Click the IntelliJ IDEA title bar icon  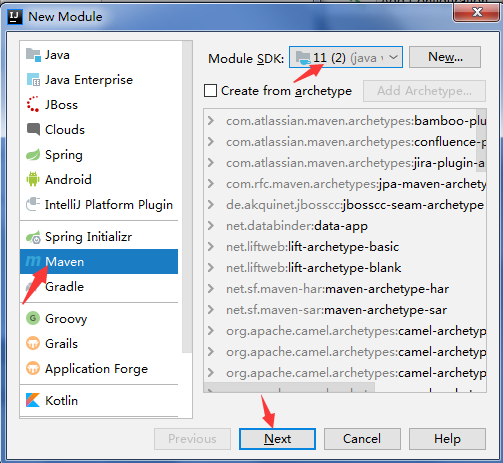(x=15, y=17)
